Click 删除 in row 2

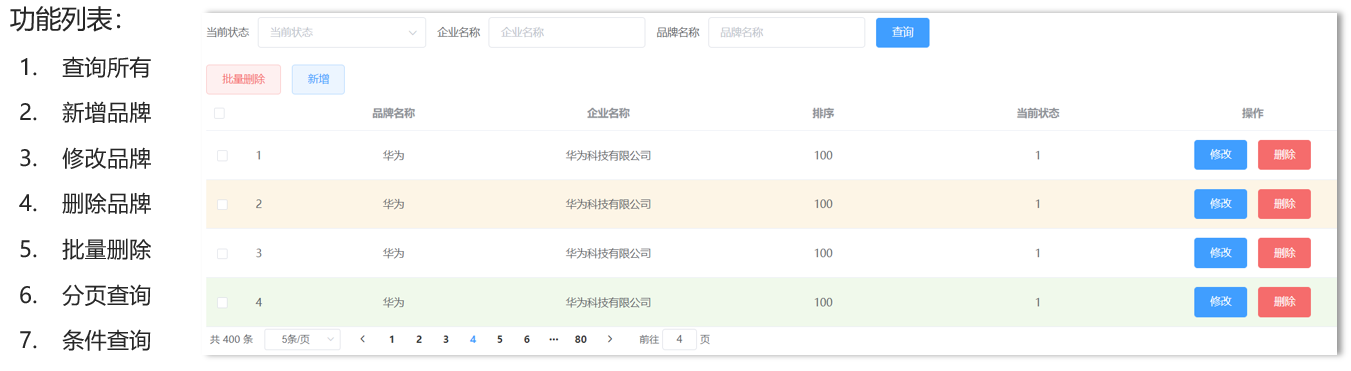tap(1284, 204)
